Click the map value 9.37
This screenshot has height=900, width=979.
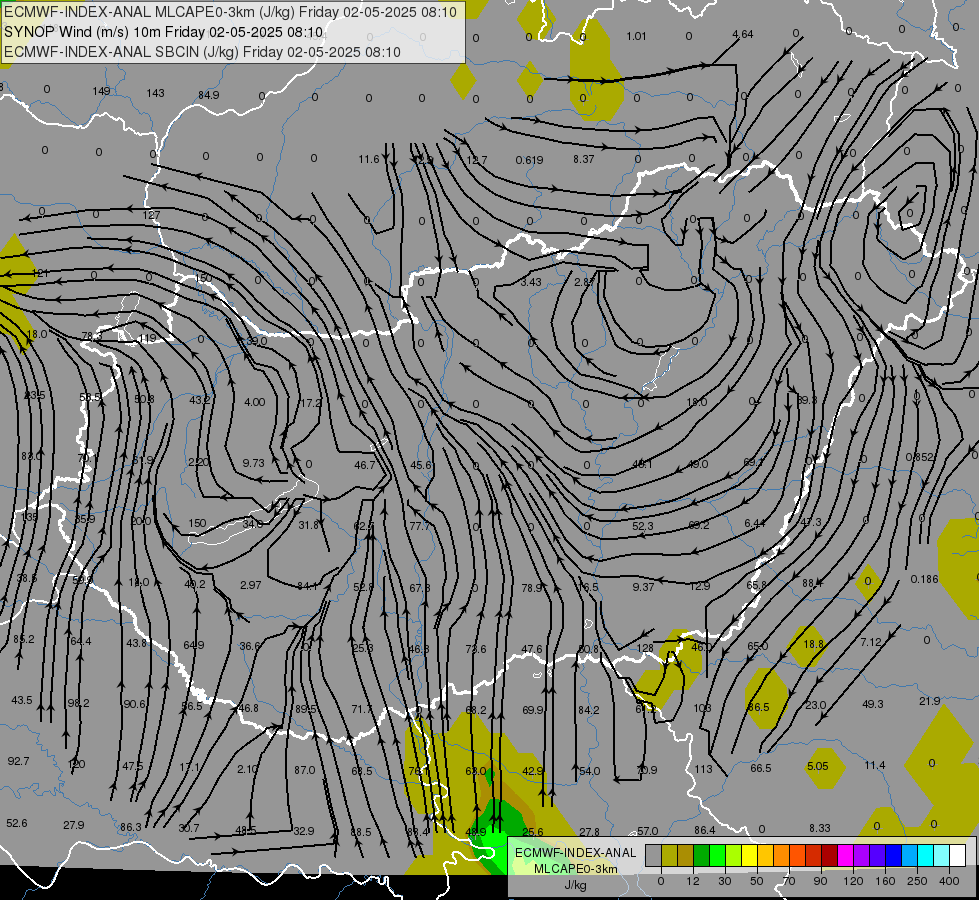(643, 586)
